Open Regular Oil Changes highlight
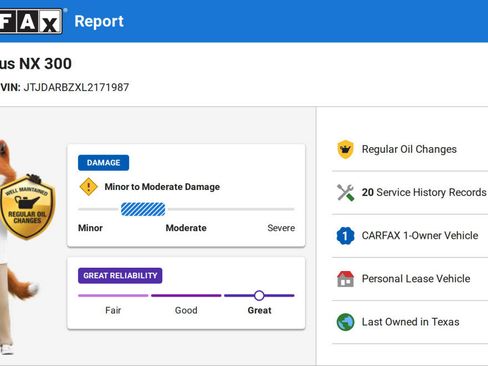This screenshot has height=366, width=488. pyautogui.click(x=410, y=149)
